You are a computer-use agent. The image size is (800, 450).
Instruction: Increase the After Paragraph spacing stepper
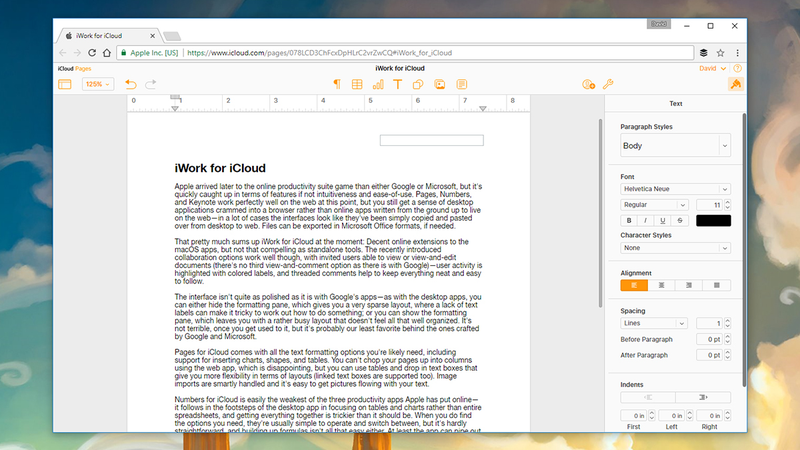click(728, 353)
